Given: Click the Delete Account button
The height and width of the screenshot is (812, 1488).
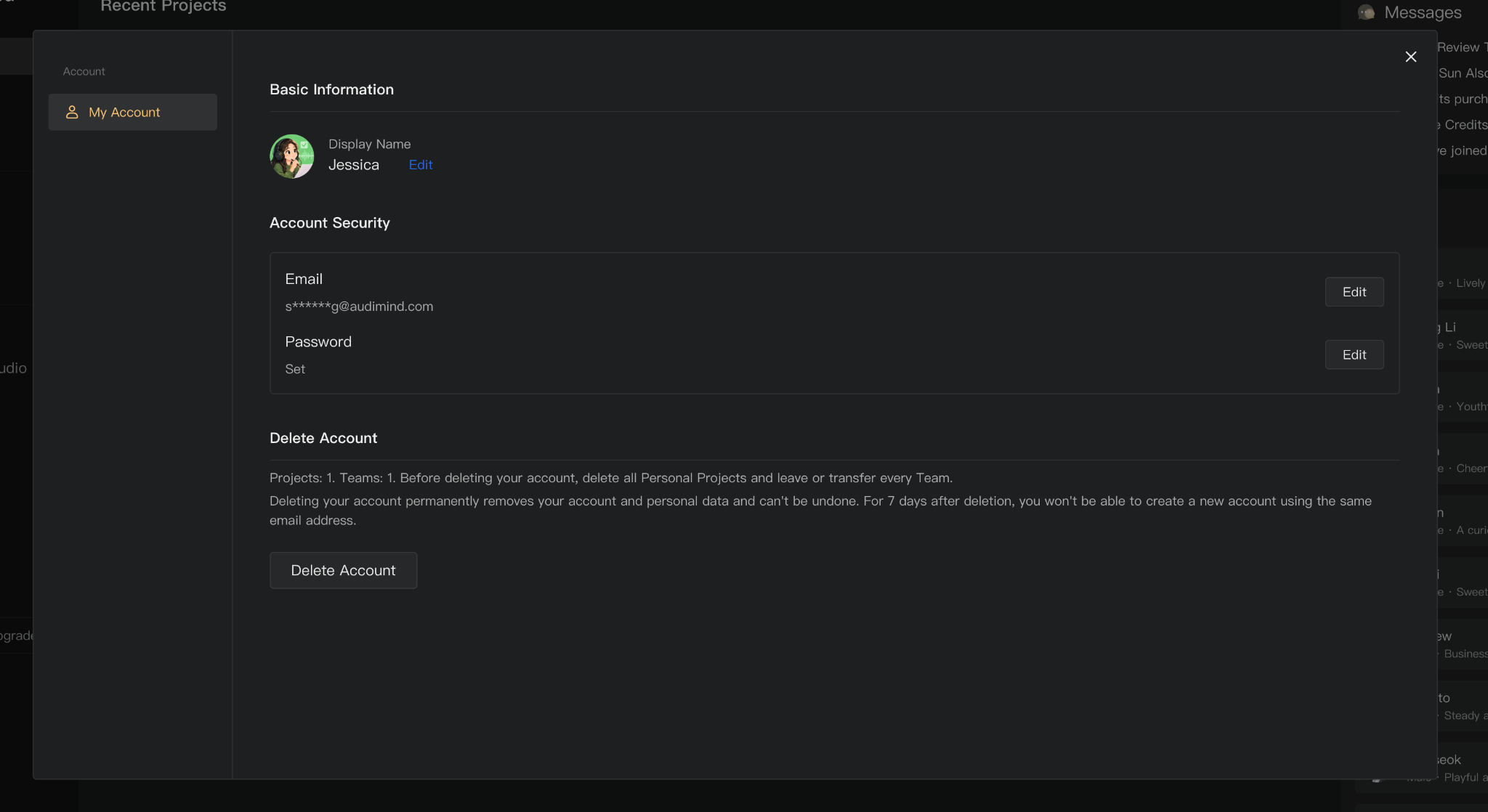Looking at the screenshot, I should (343, 570).
